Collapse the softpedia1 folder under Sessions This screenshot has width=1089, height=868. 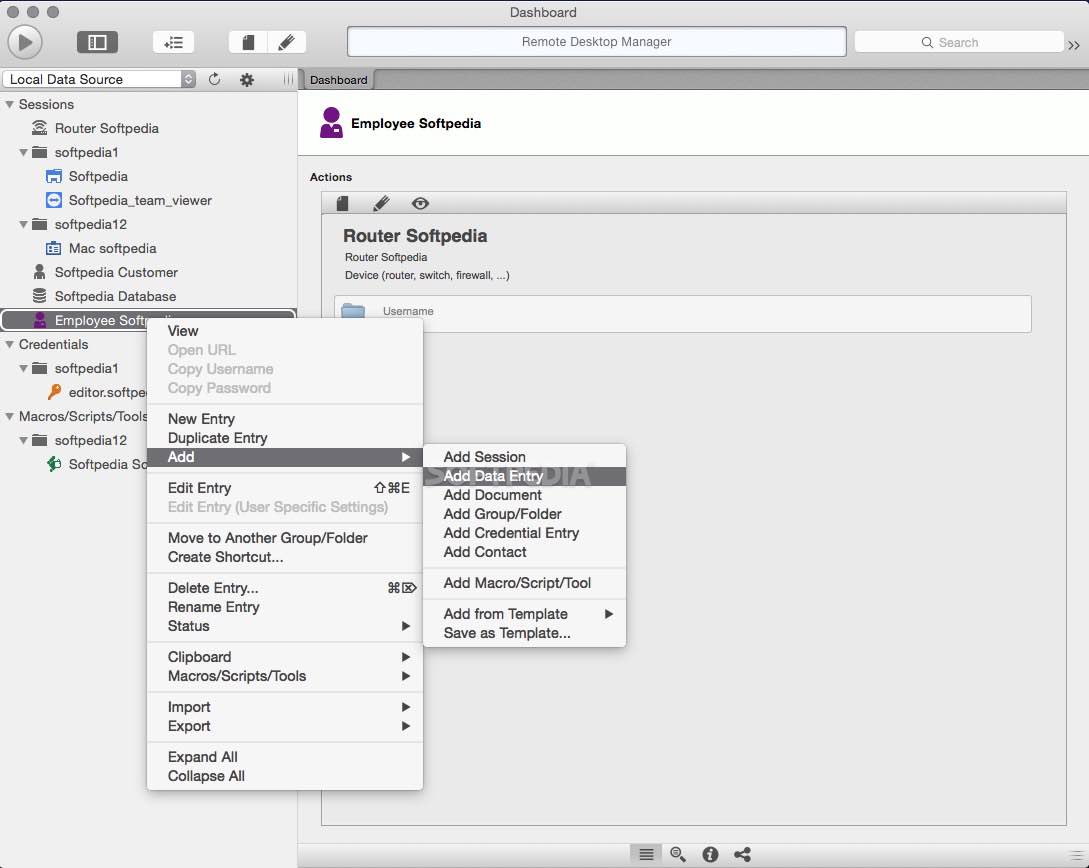click(24, 152)
